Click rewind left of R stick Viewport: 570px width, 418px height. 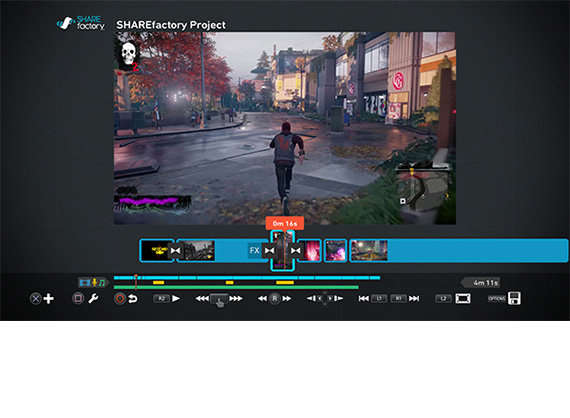[x=262, y=298]
